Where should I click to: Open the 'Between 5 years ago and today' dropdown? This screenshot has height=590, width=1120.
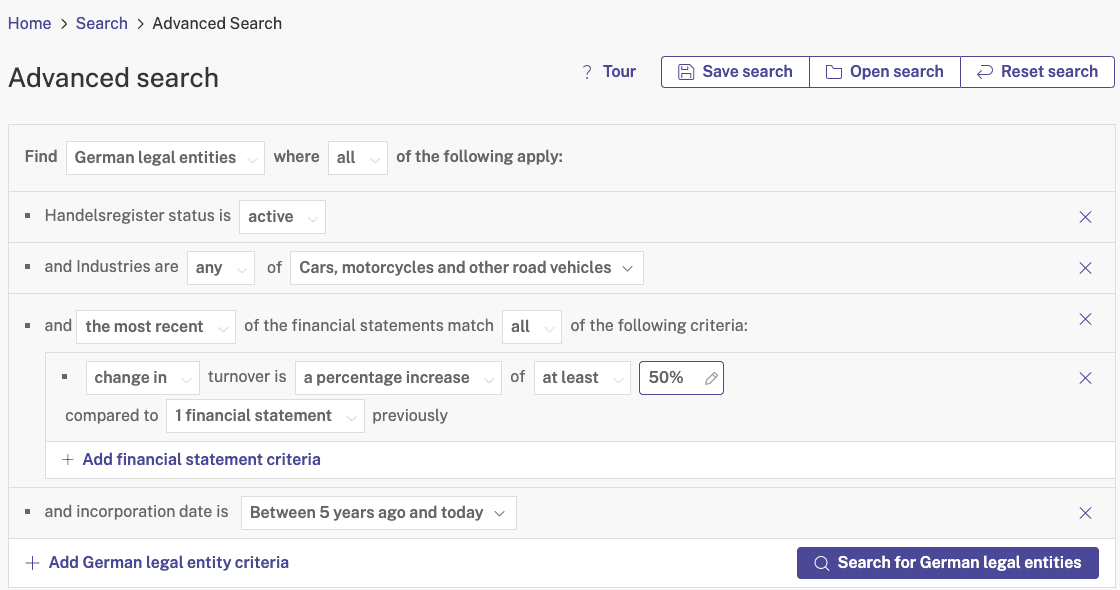click(x=379, y=513)
